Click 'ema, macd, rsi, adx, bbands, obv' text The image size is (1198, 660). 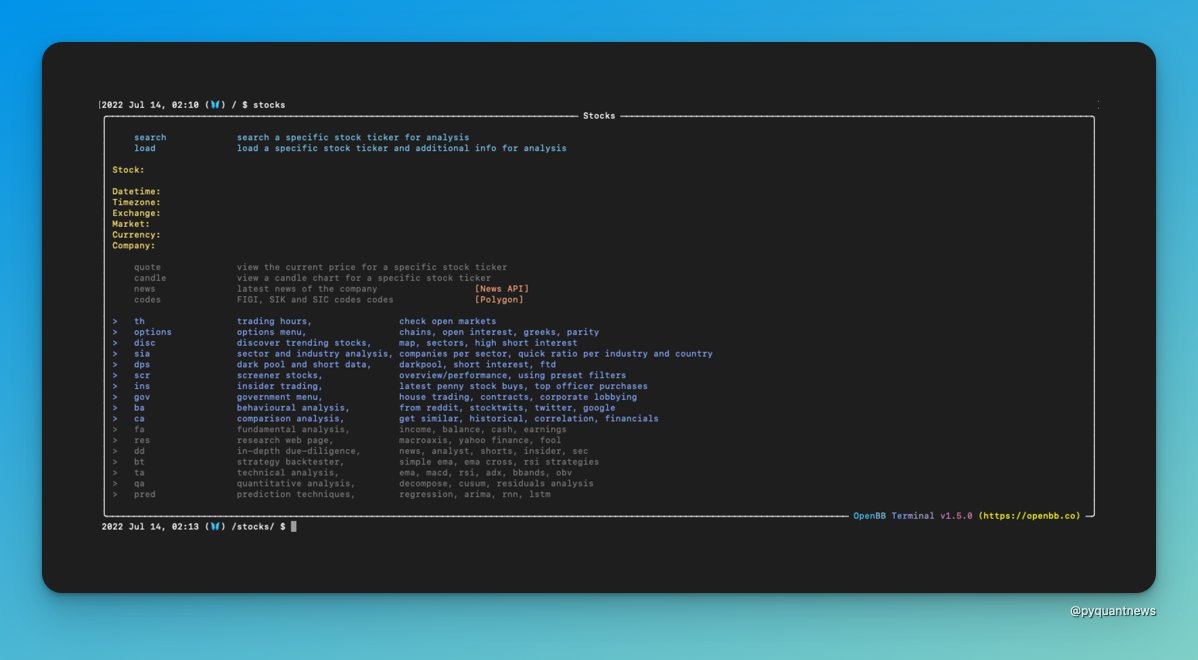485,473
